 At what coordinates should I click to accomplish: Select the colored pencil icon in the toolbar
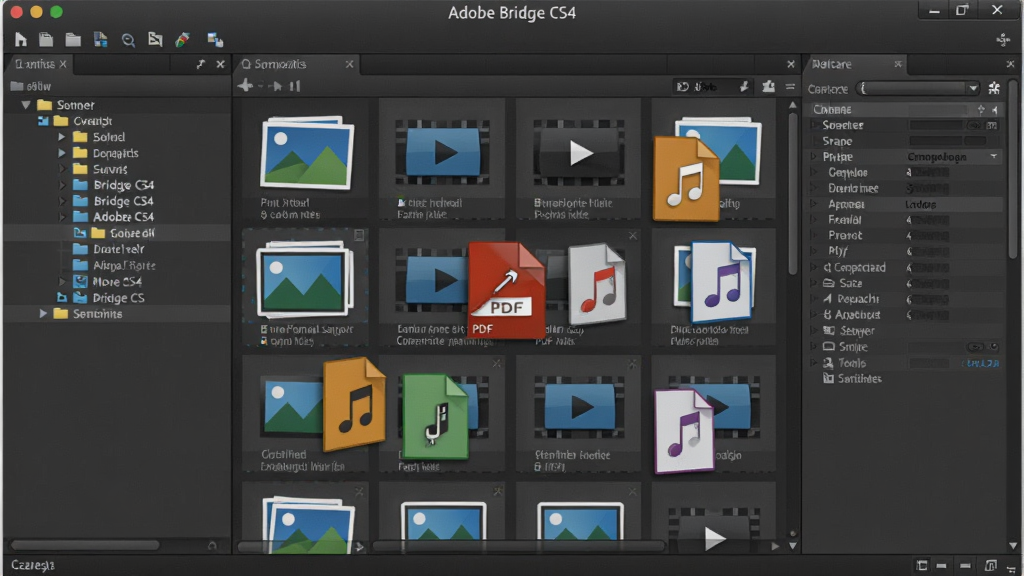[182, 40]
